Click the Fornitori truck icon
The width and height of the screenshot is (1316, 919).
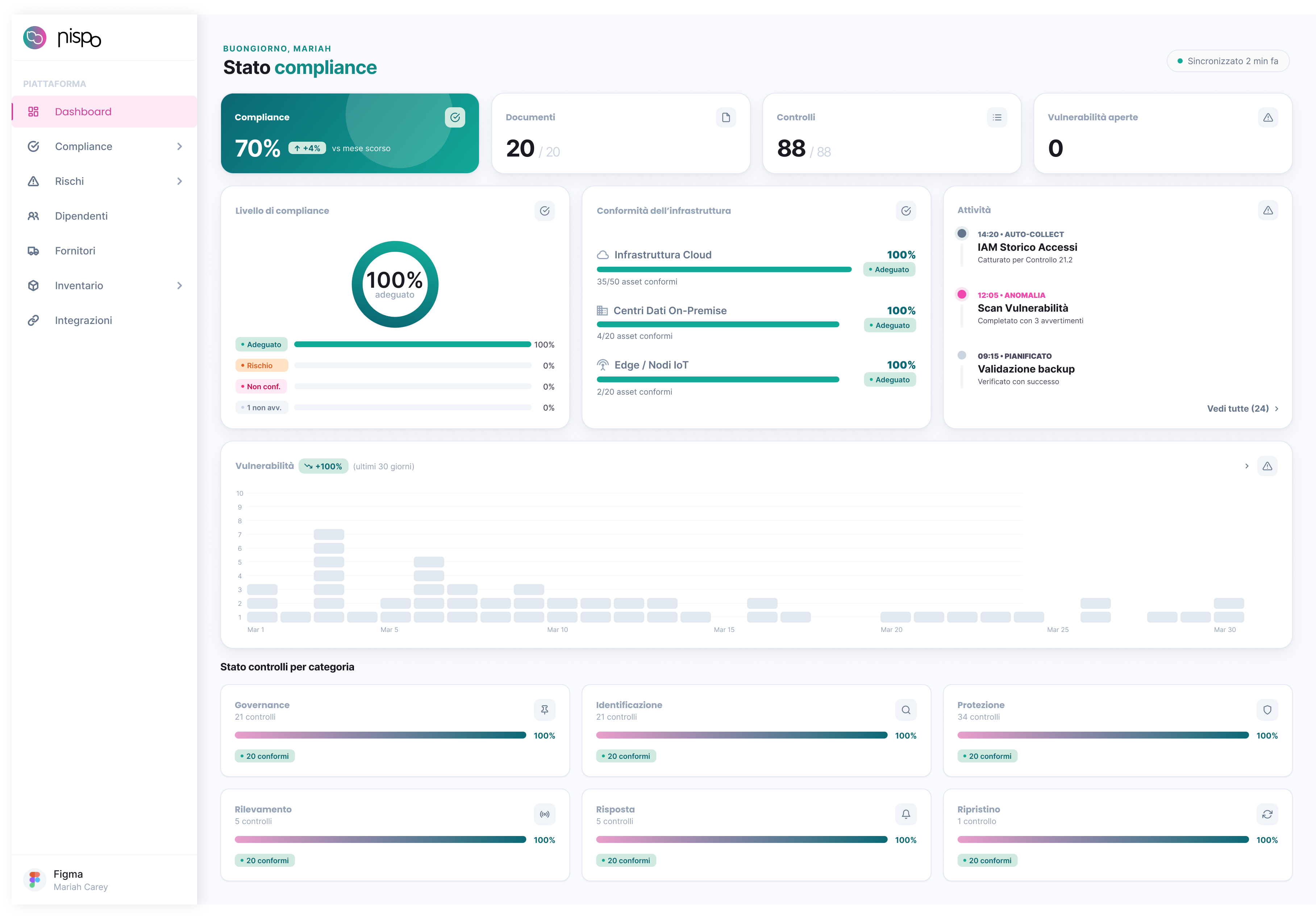[33, 251]
